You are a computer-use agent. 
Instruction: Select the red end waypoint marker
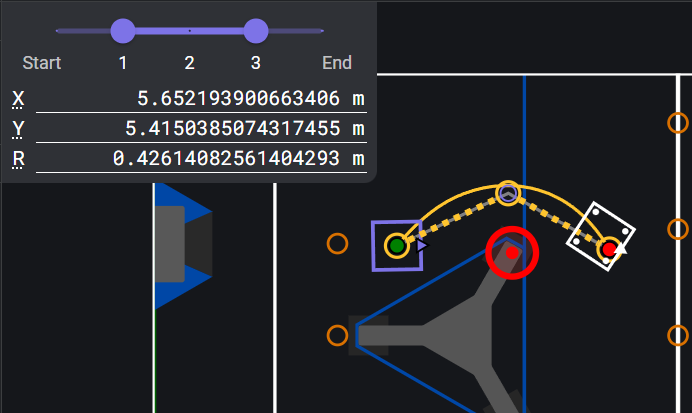(x=609, y=250)
